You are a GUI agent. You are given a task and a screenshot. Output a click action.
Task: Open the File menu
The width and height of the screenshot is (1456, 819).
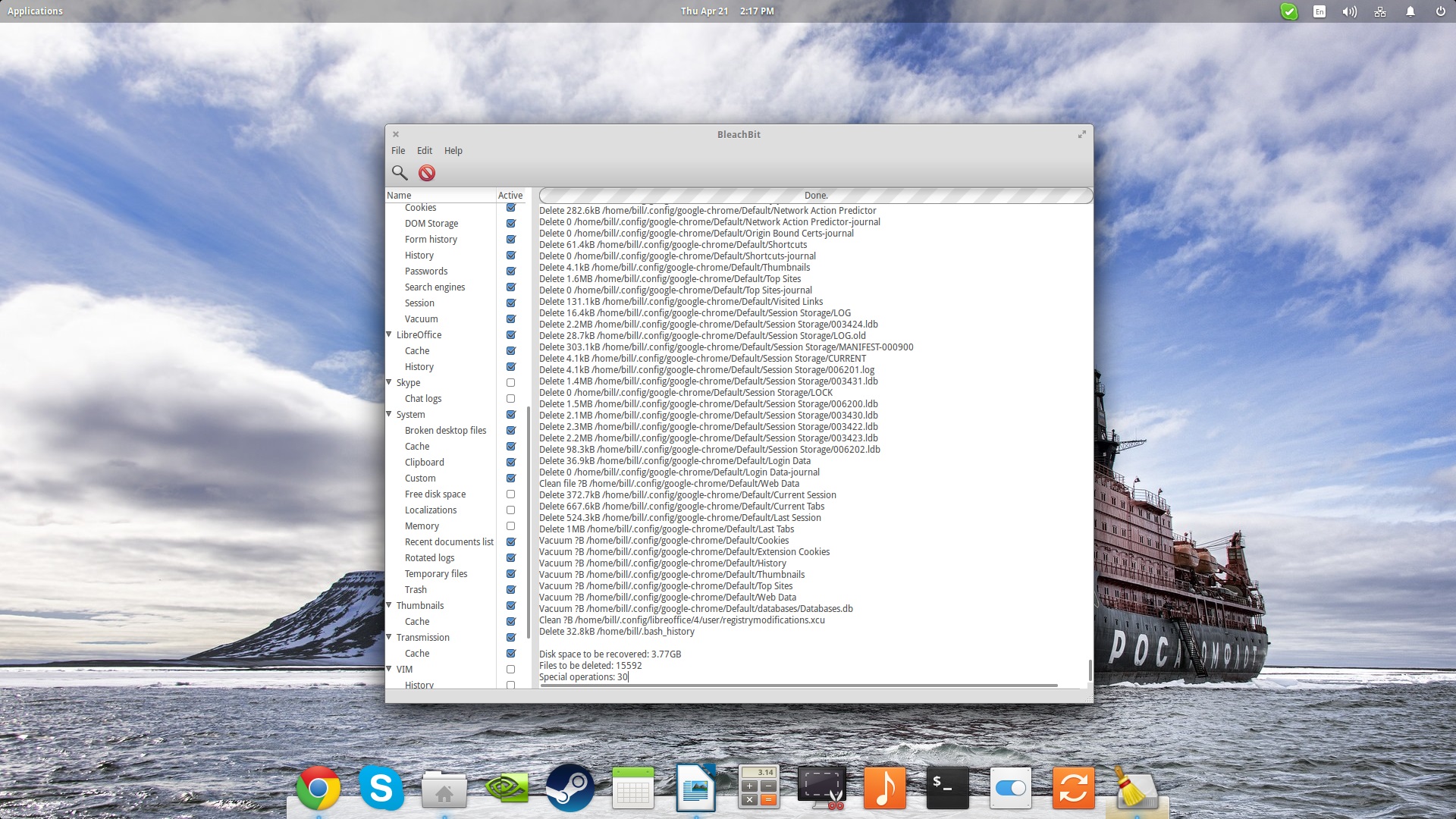pos(398,151)
